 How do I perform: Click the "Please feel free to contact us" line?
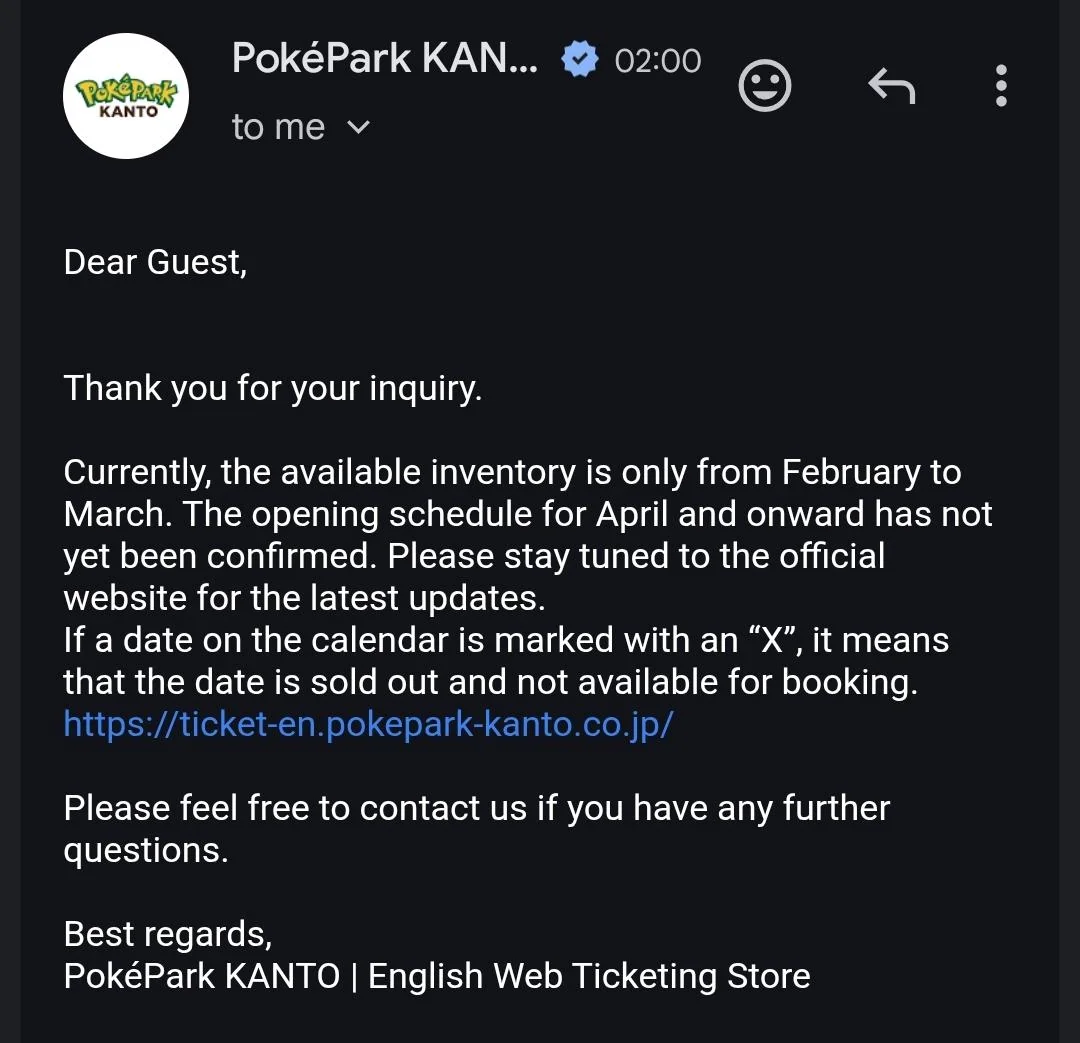click(x=295, y=808)
